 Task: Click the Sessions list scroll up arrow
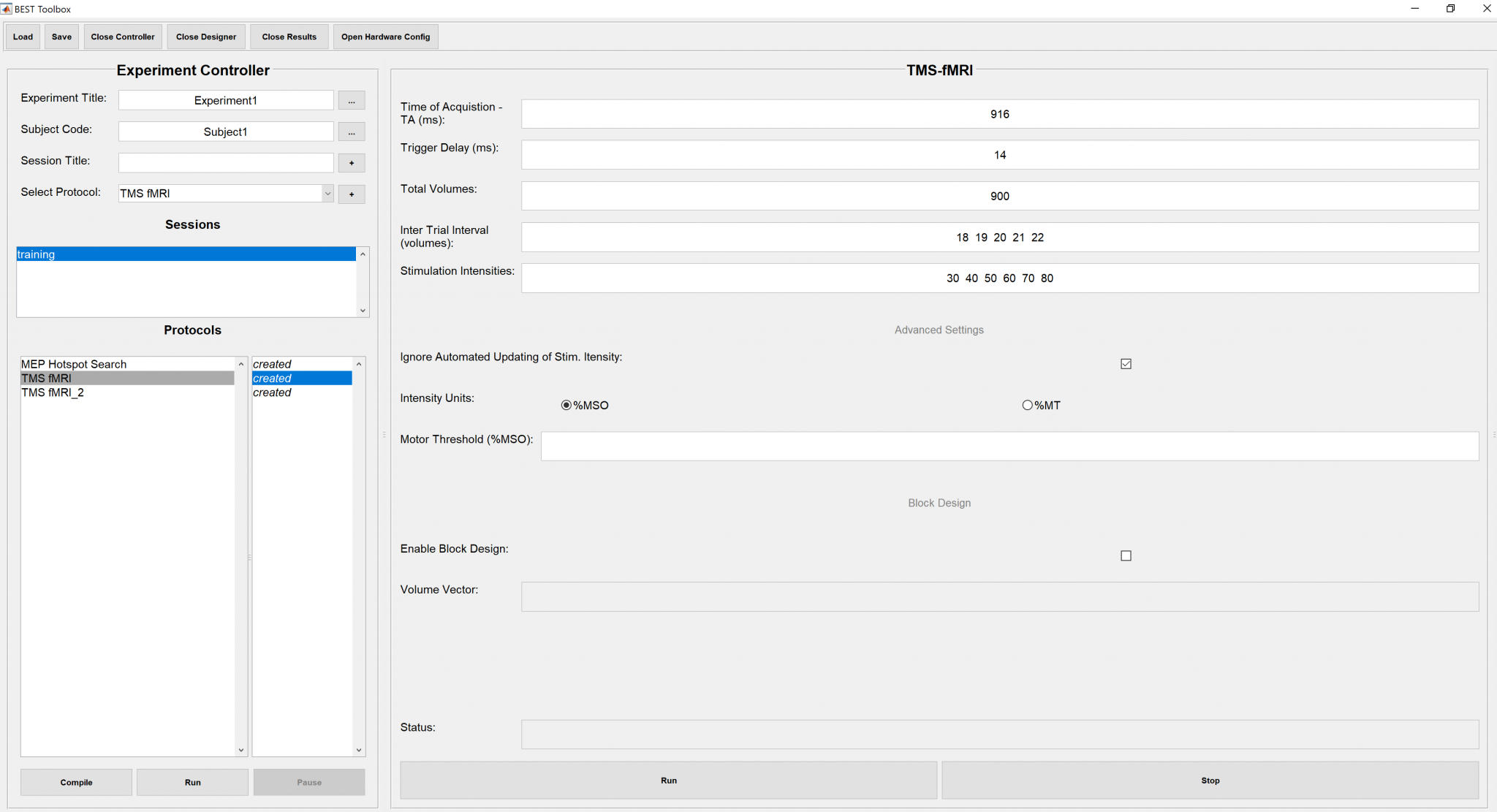coord(363,254)
